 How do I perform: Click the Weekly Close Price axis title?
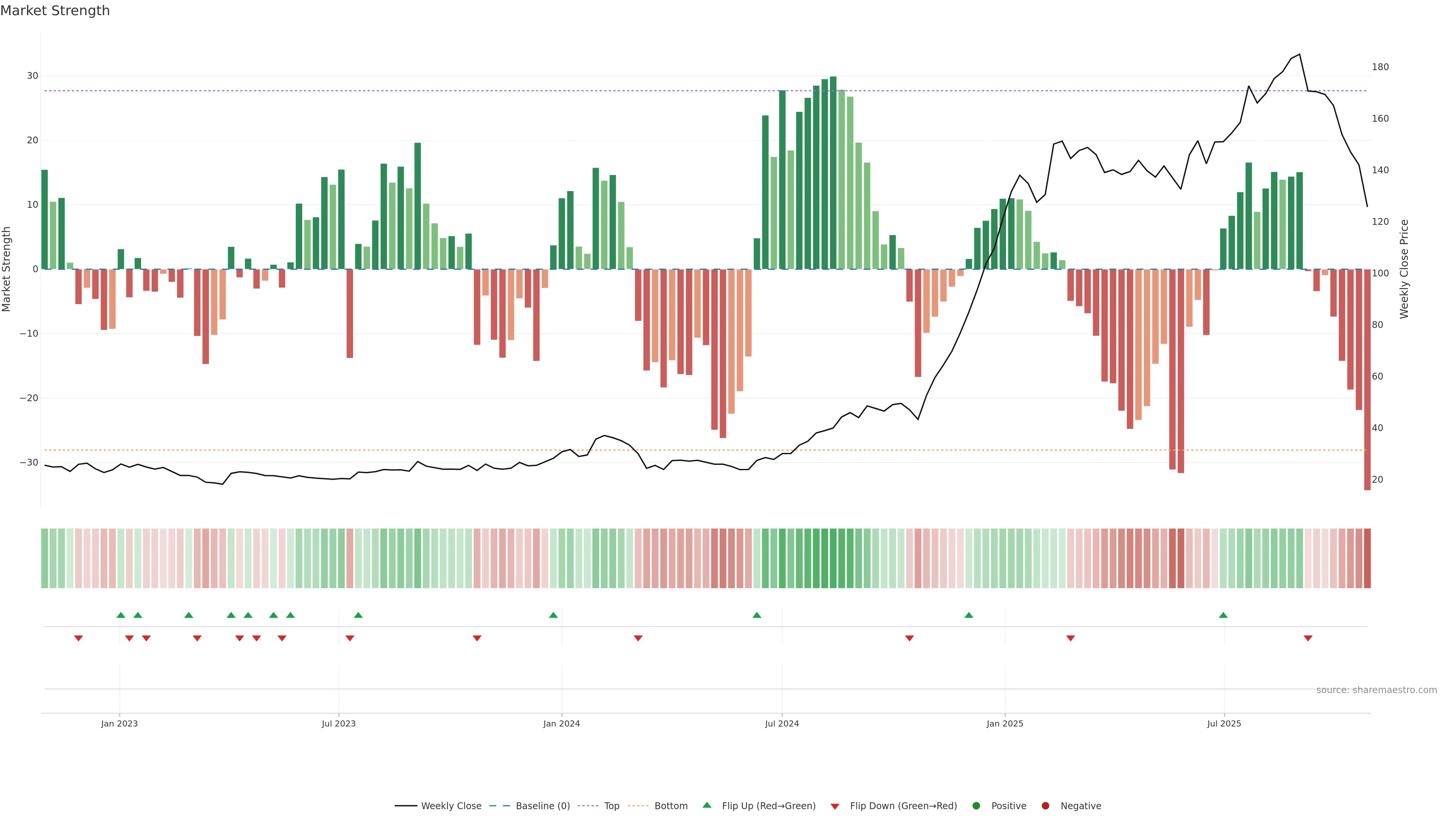(1404, 269)
